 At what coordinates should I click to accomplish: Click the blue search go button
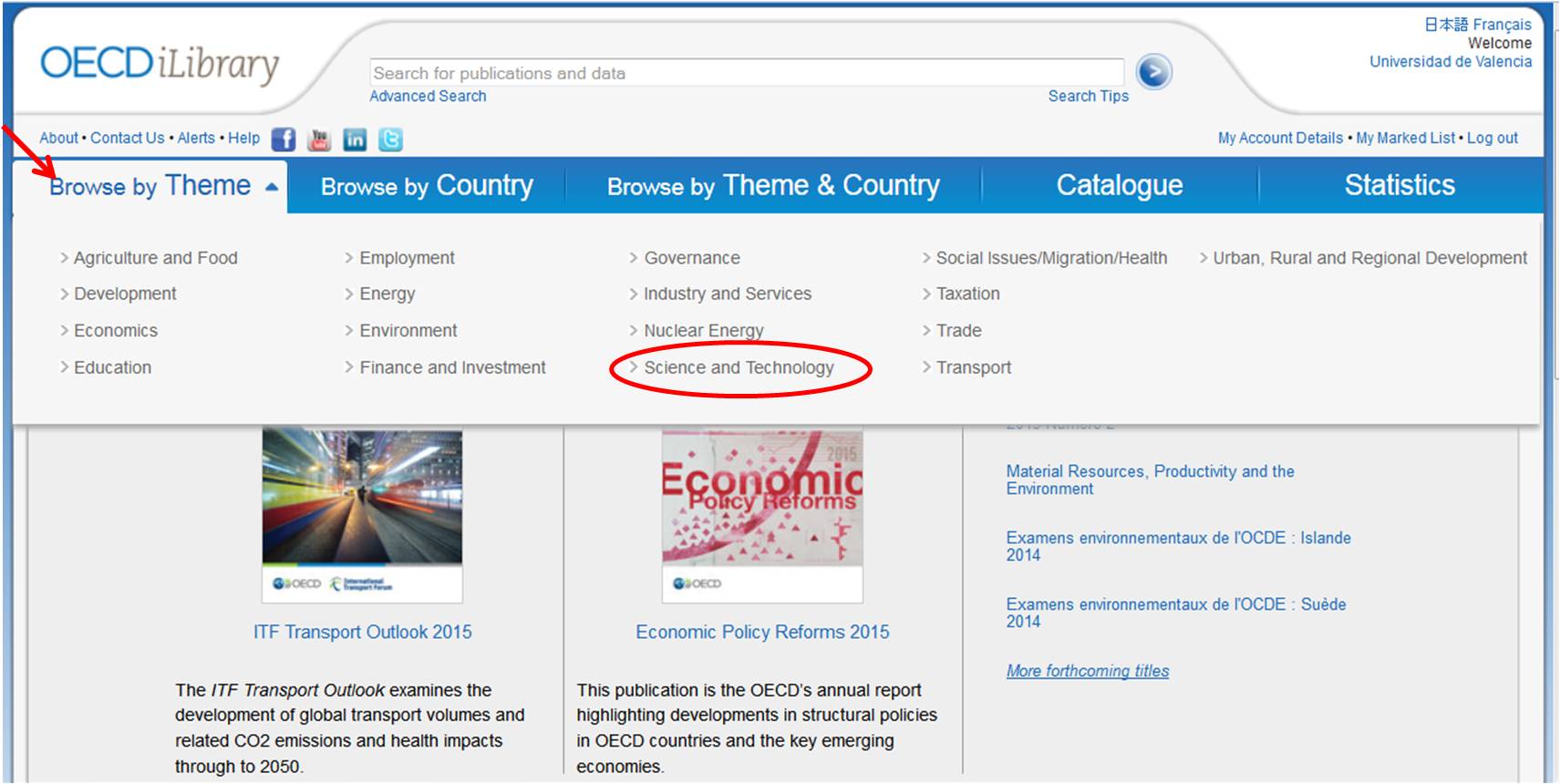pos(1153,72)
